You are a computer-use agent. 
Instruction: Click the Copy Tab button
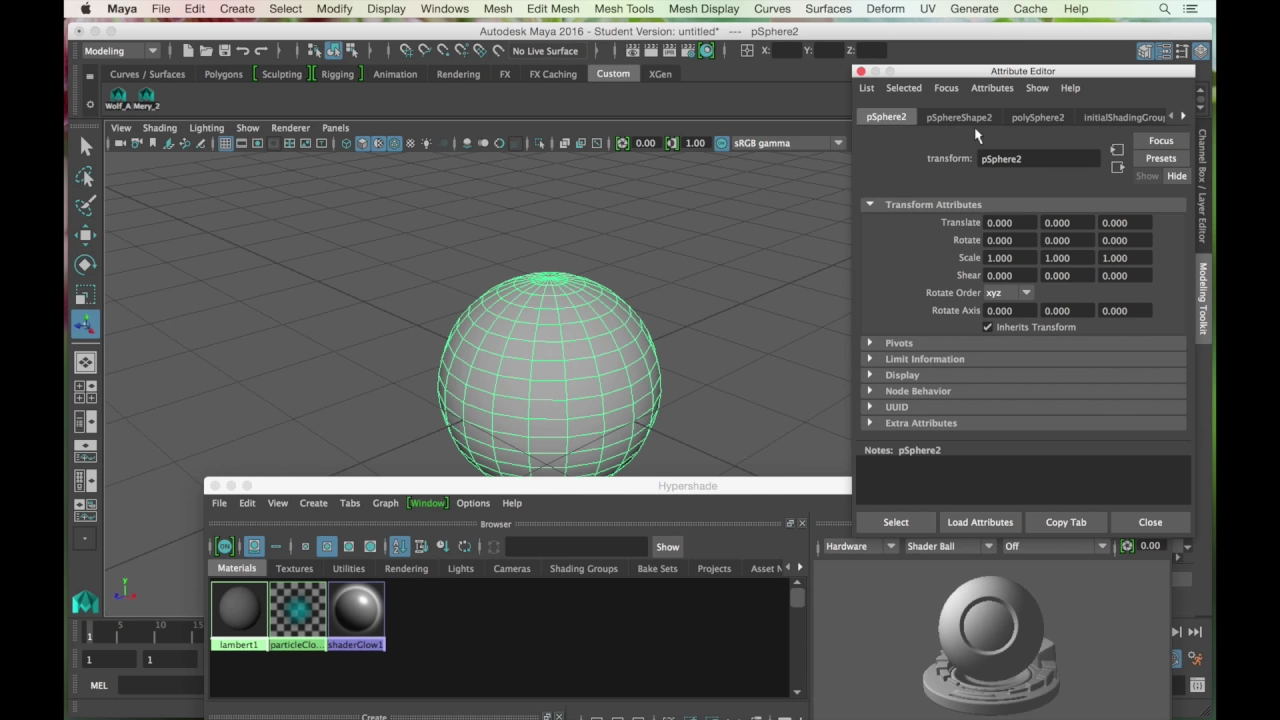[1066, 522]
